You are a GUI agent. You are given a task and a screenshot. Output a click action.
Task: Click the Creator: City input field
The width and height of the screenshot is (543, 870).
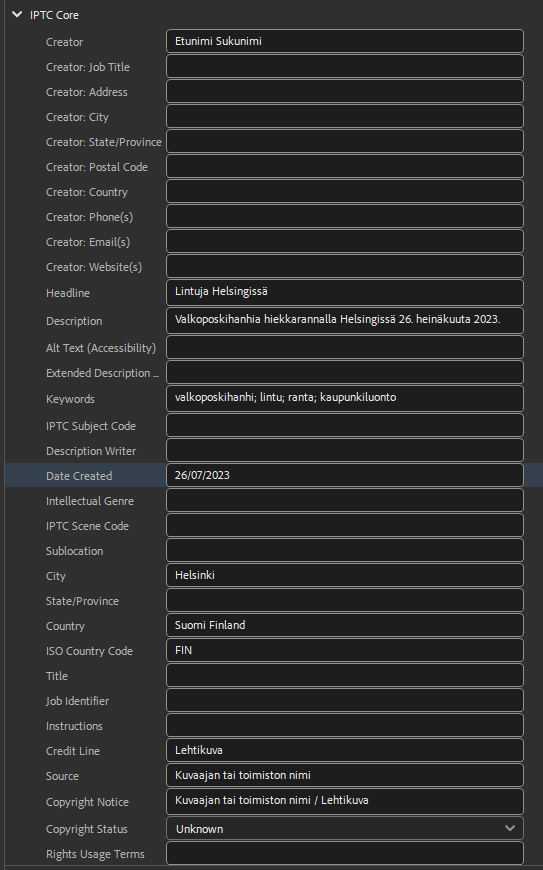click(x=345, y=116)
